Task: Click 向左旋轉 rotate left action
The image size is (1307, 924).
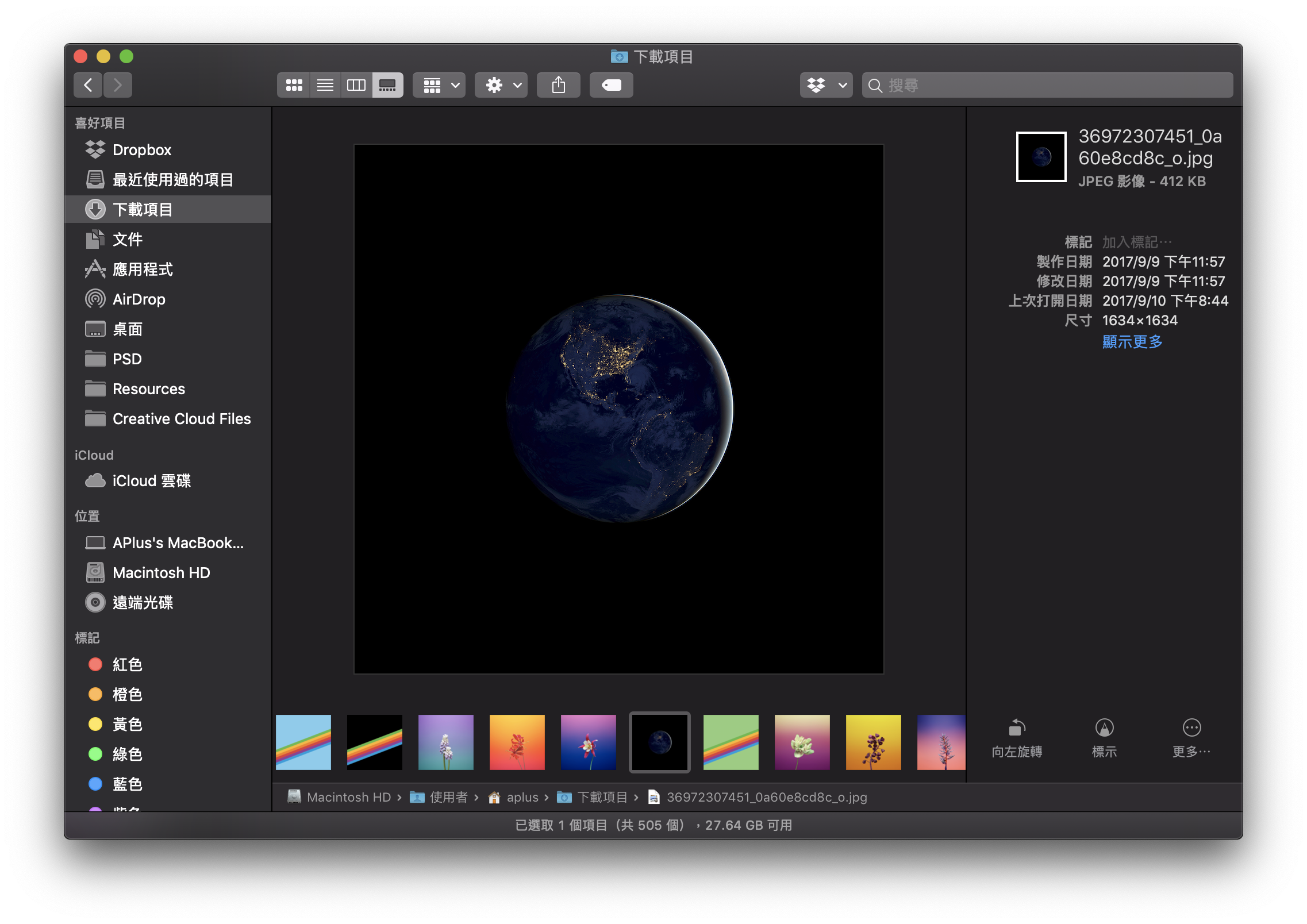Action: coord(1017,738)
